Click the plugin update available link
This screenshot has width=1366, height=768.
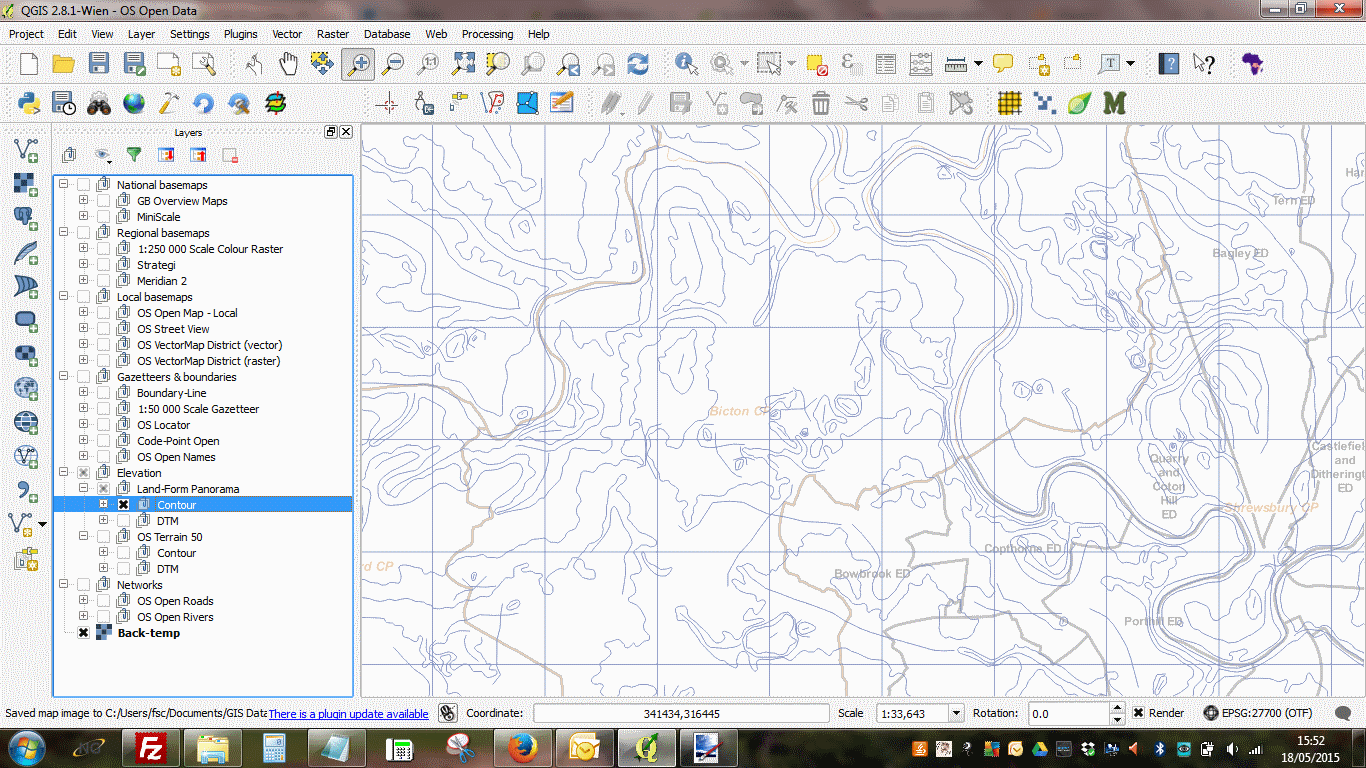point(348,714)
